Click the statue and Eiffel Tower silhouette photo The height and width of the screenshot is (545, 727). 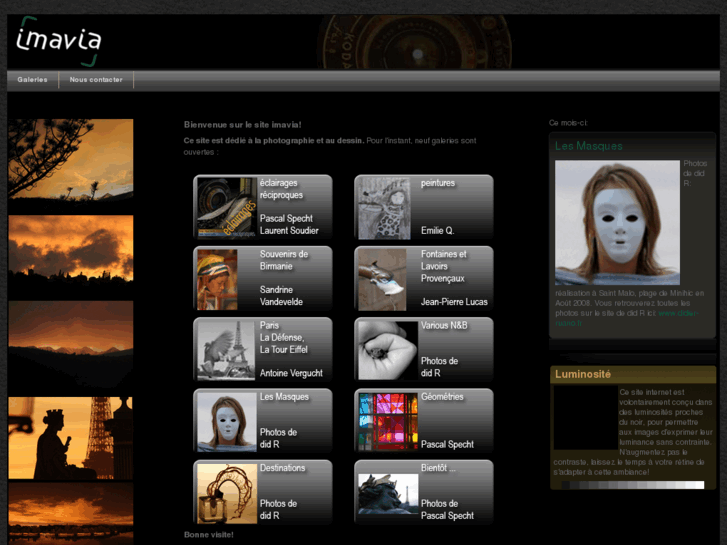pos(70,438)
